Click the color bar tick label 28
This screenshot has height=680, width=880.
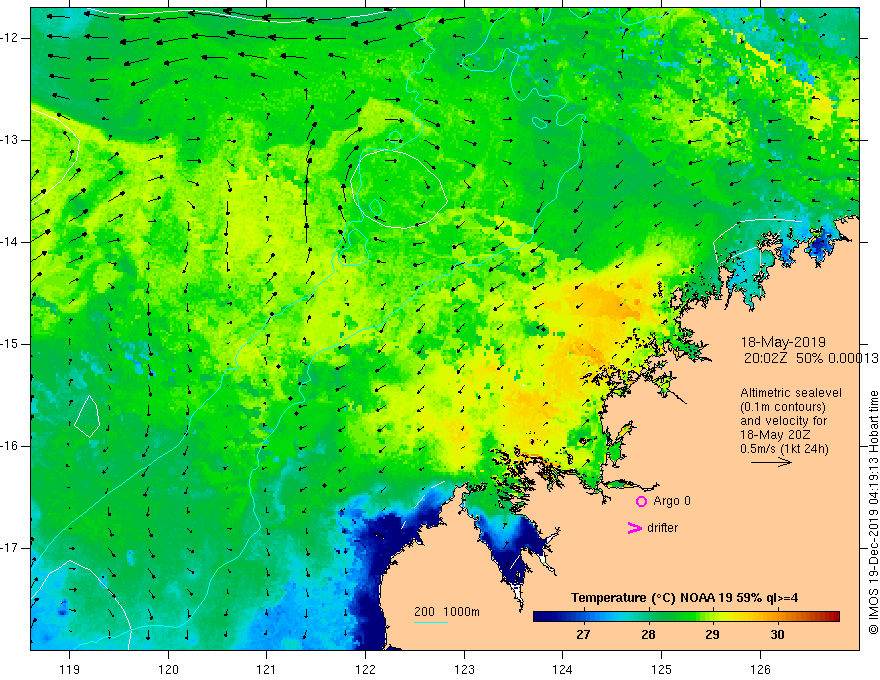tap(648, 635)
